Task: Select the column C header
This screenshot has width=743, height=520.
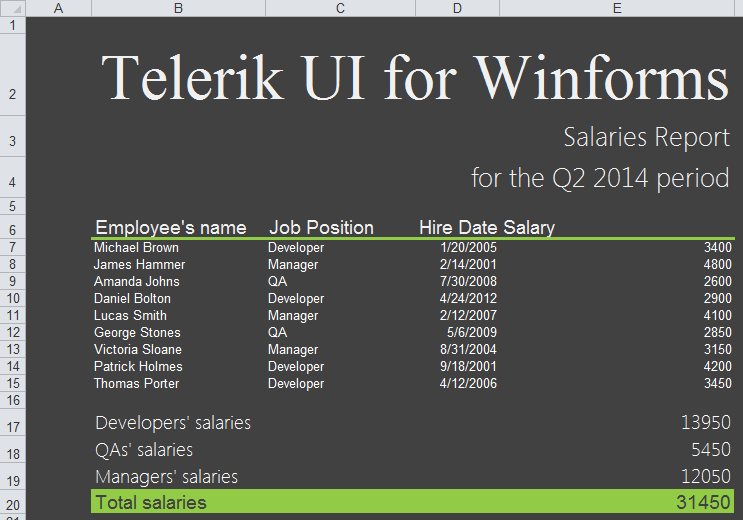Action: [x=340, y=8]
